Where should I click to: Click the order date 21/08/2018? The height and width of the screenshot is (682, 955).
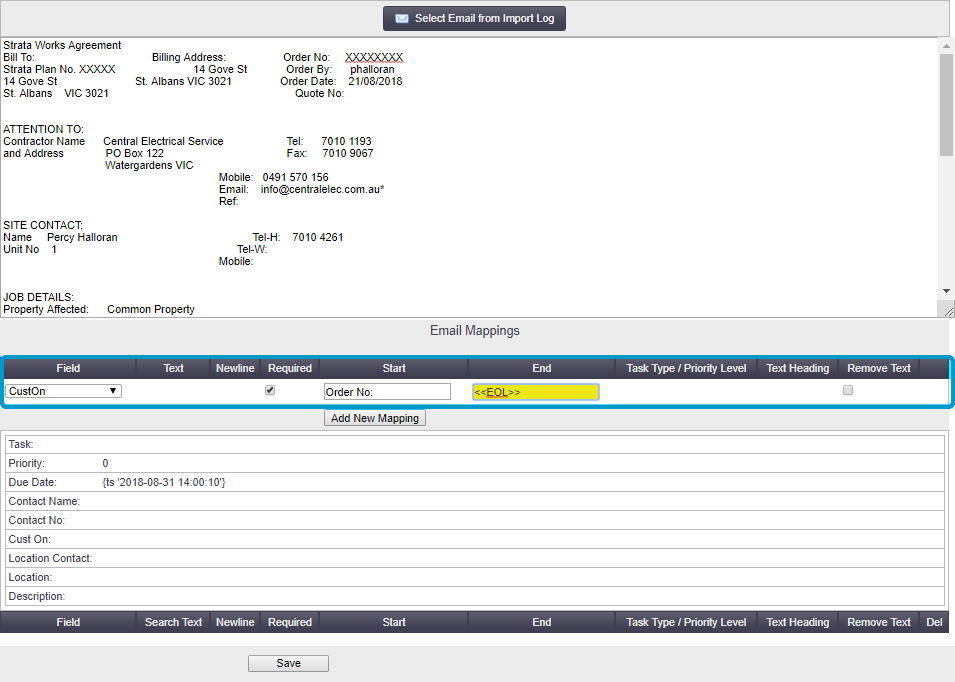(x=375, y=82)
